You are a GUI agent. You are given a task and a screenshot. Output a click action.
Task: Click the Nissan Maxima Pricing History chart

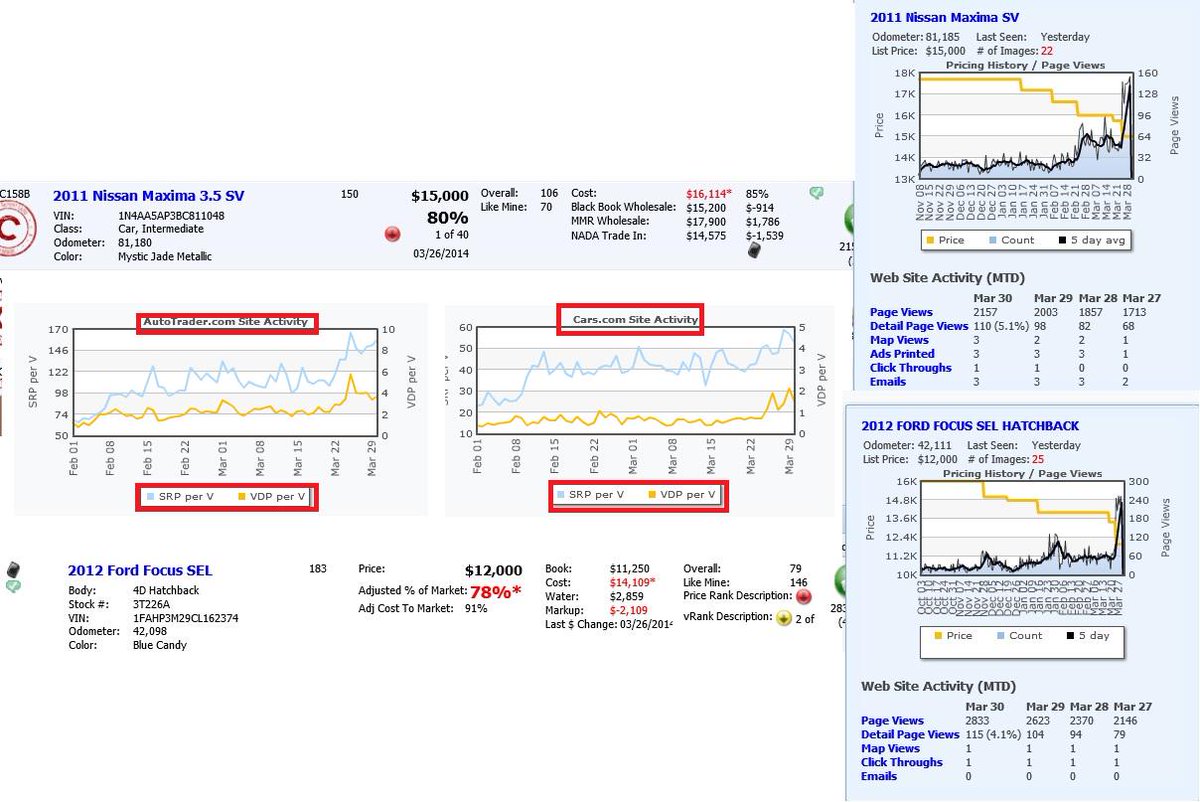pos(1025,126)
